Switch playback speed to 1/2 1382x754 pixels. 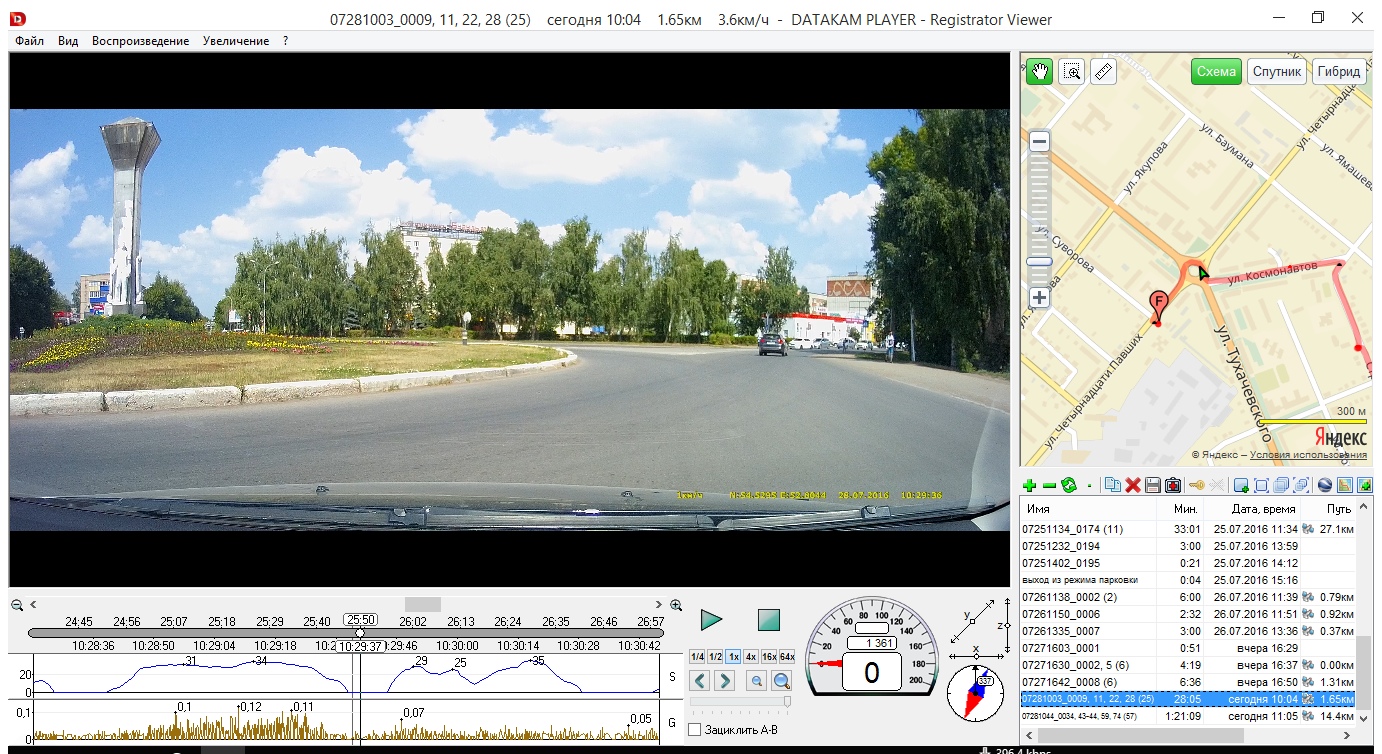(715, 657)
